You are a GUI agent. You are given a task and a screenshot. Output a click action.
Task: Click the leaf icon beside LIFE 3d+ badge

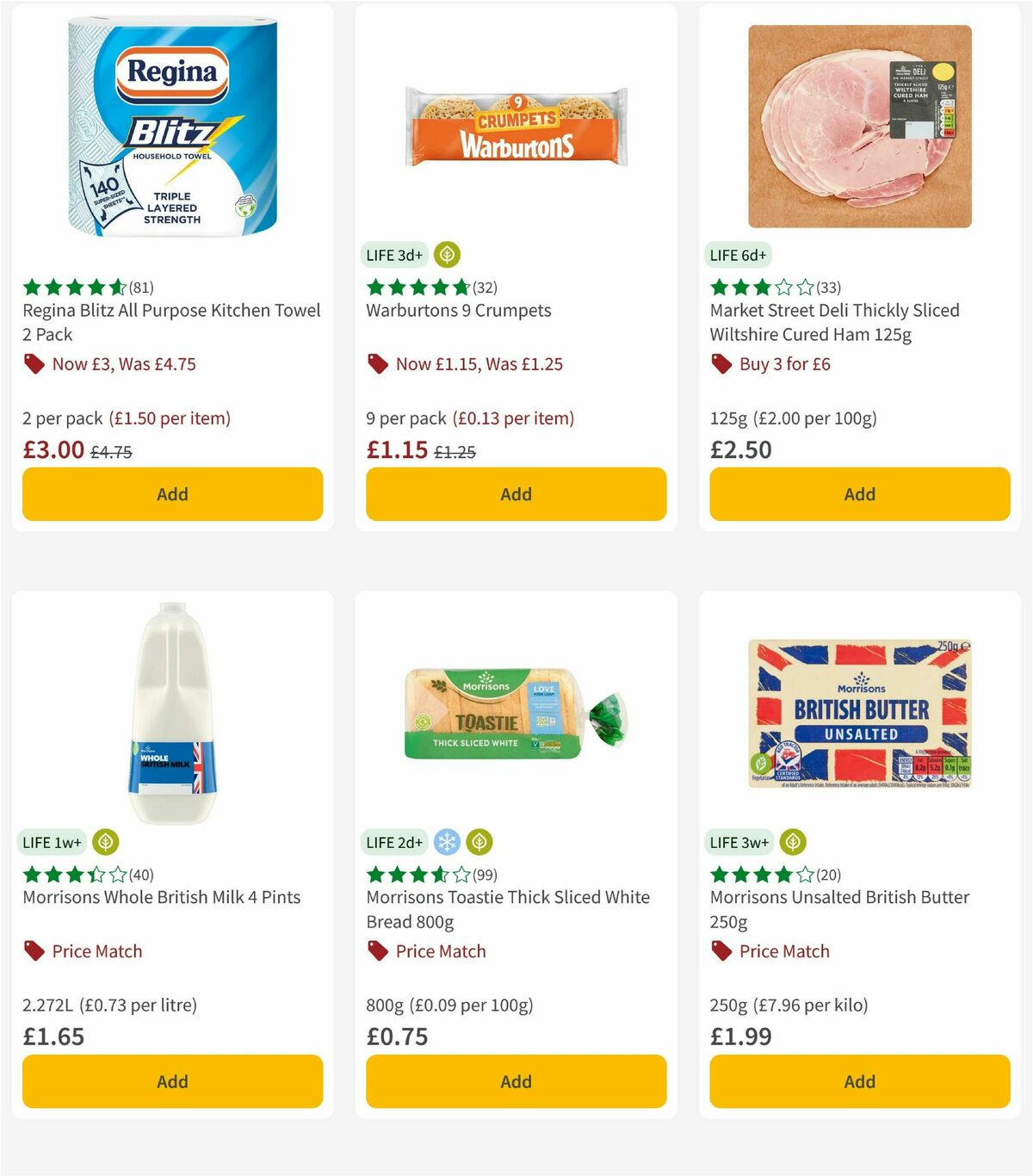(447, 255)
